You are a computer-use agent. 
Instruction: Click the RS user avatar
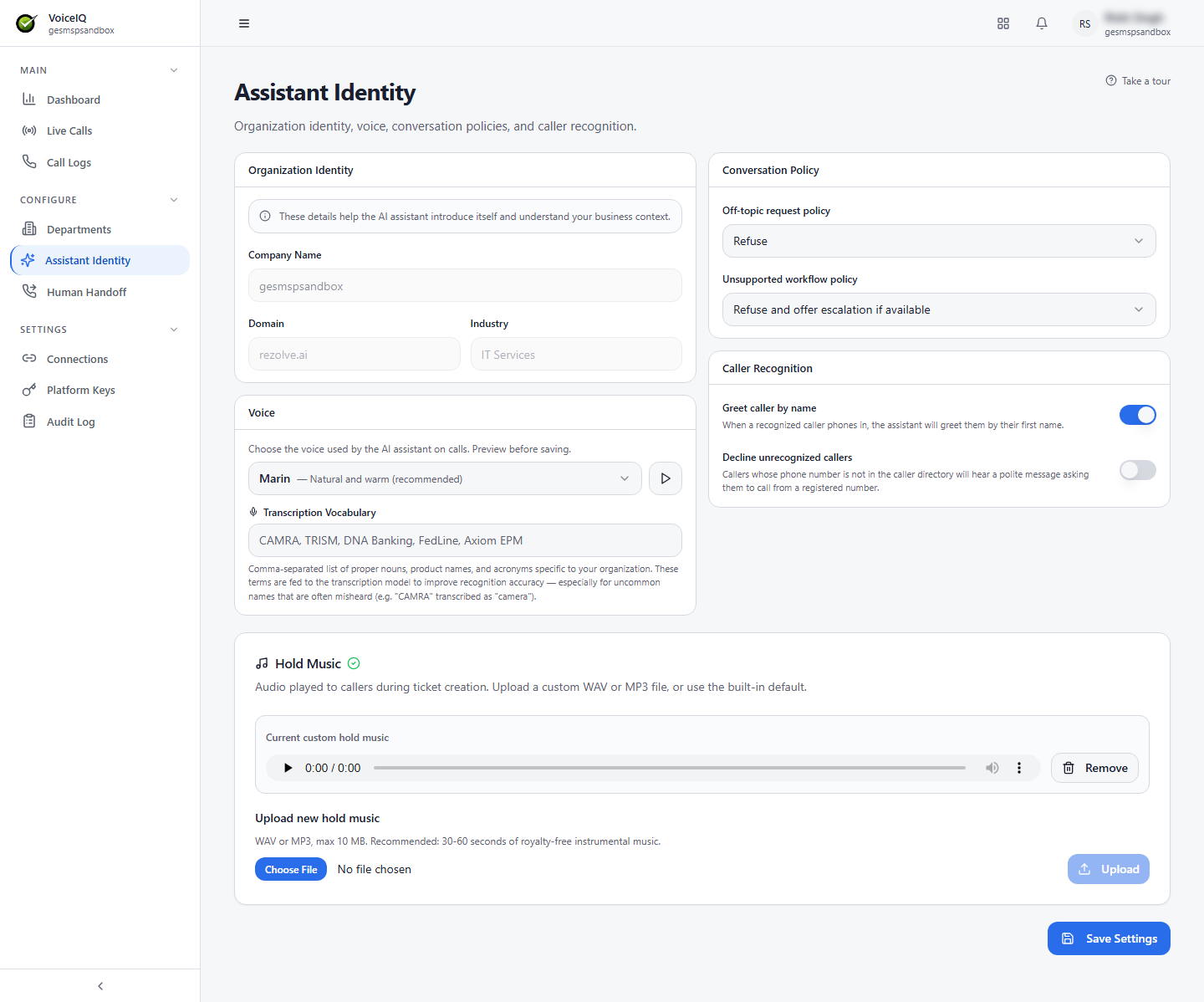coord(1084,23)
